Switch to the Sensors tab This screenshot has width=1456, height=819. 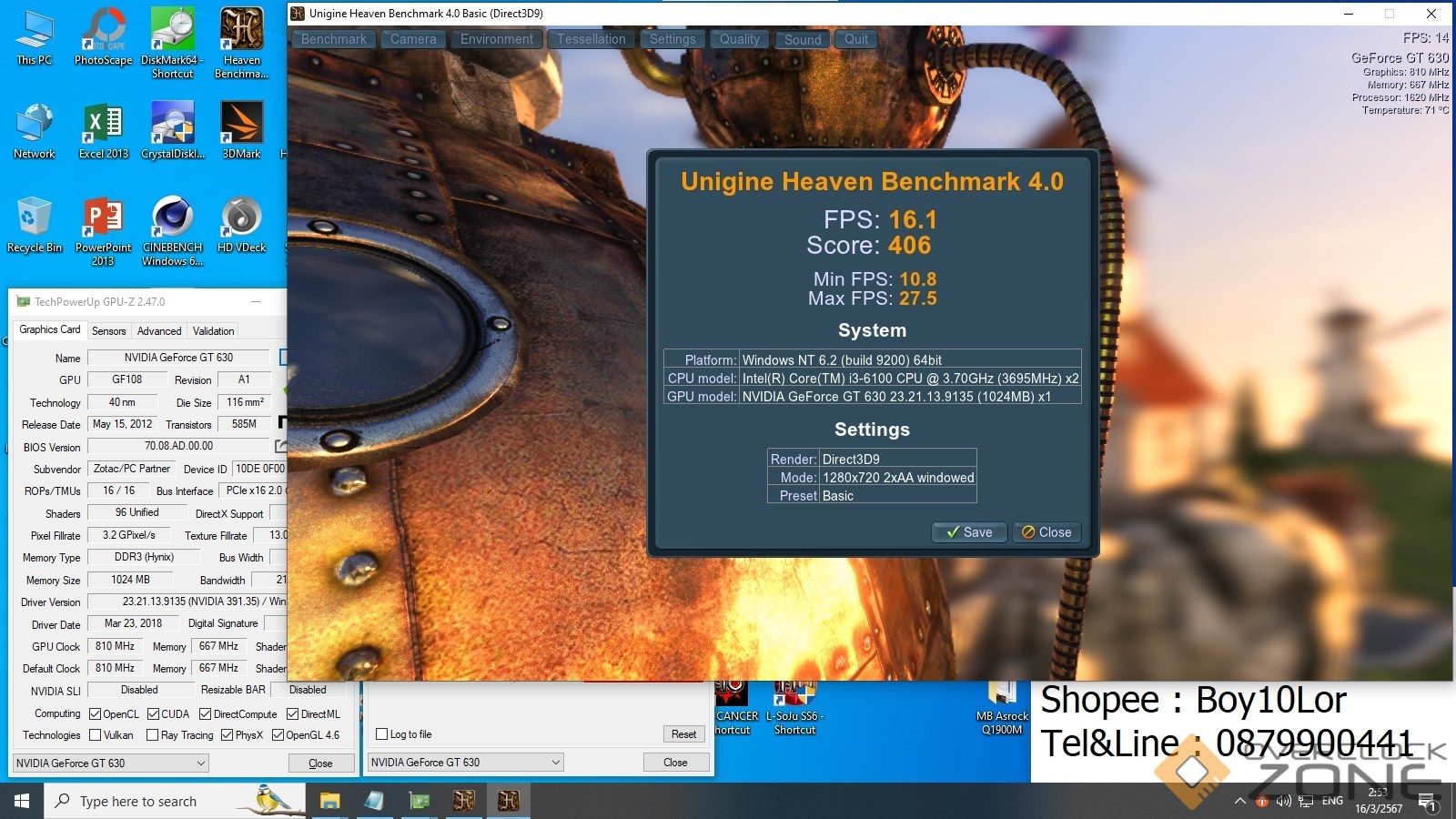108,331
